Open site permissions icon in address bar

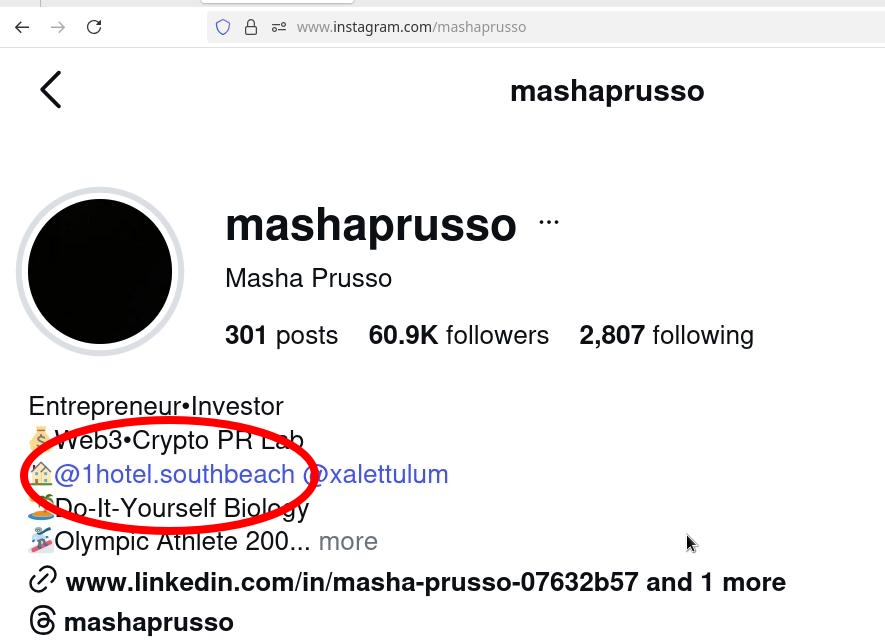click(x=279, y=27)
